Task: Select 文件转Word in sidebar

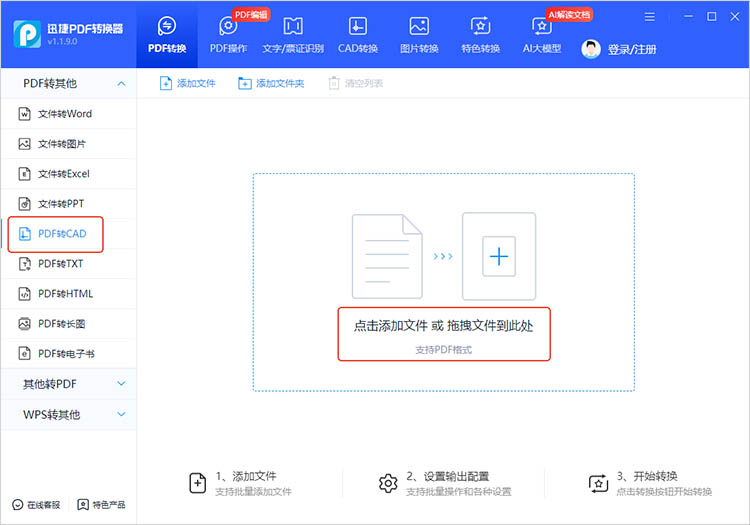Action: click(64, 114)
